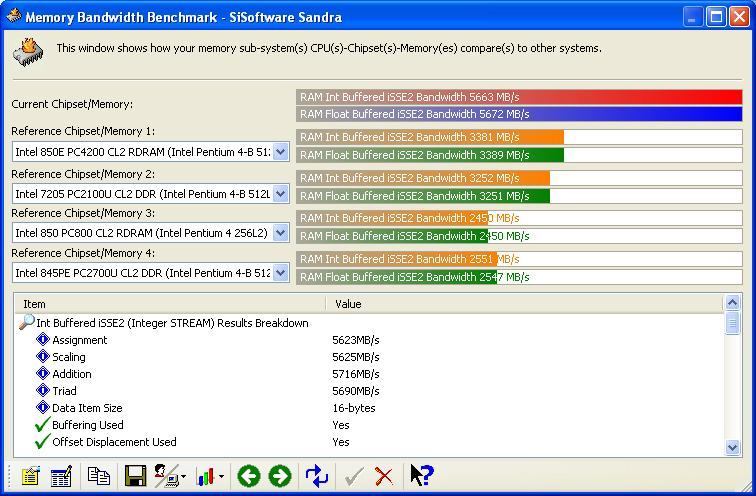Click the info icon next to Addition
The width and height of the screenshot is (756, 496).
pyautogui.click(x=43, y=373)
